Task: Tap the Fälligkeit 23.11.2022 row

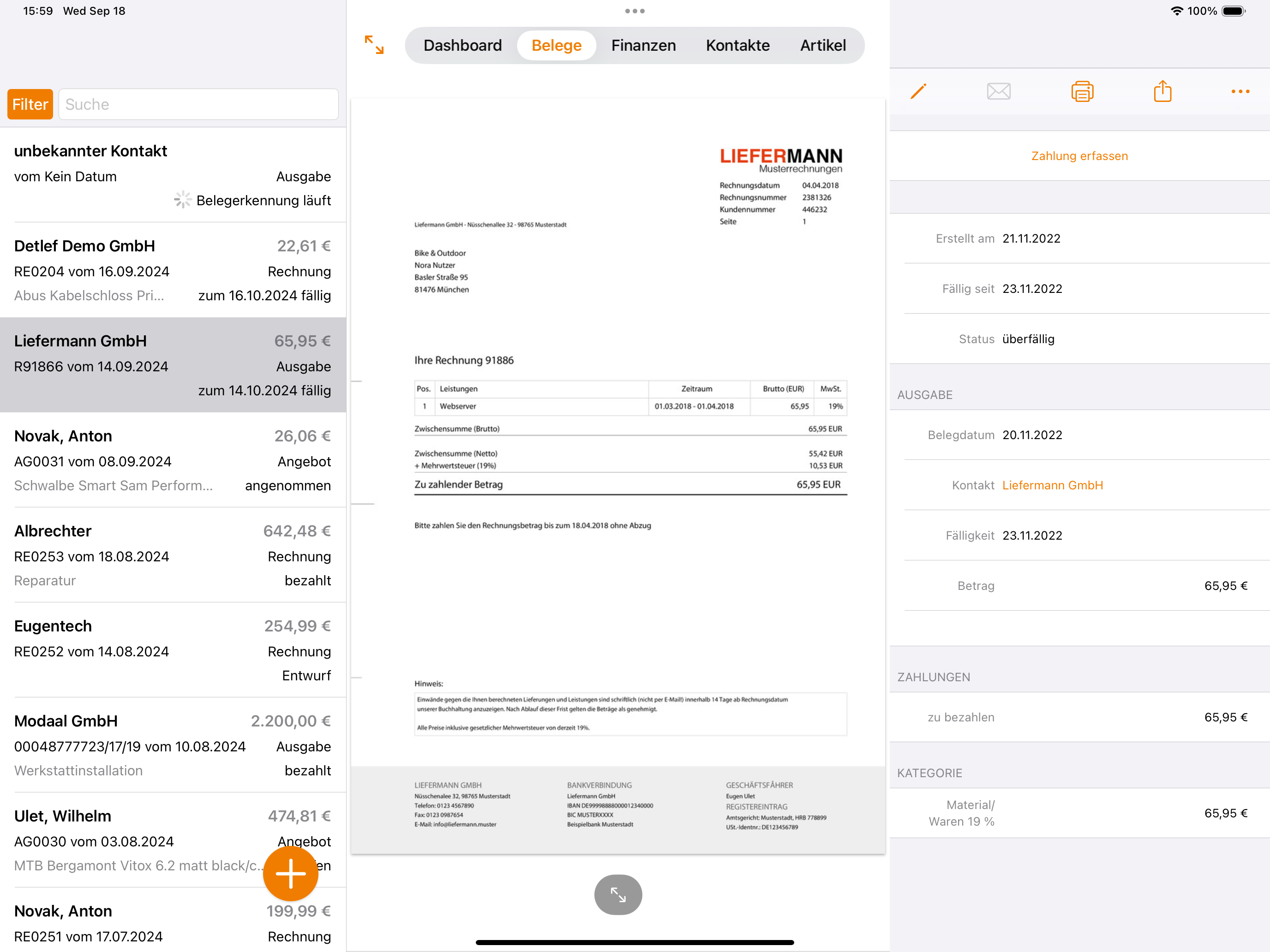Action: (1079, 535)
